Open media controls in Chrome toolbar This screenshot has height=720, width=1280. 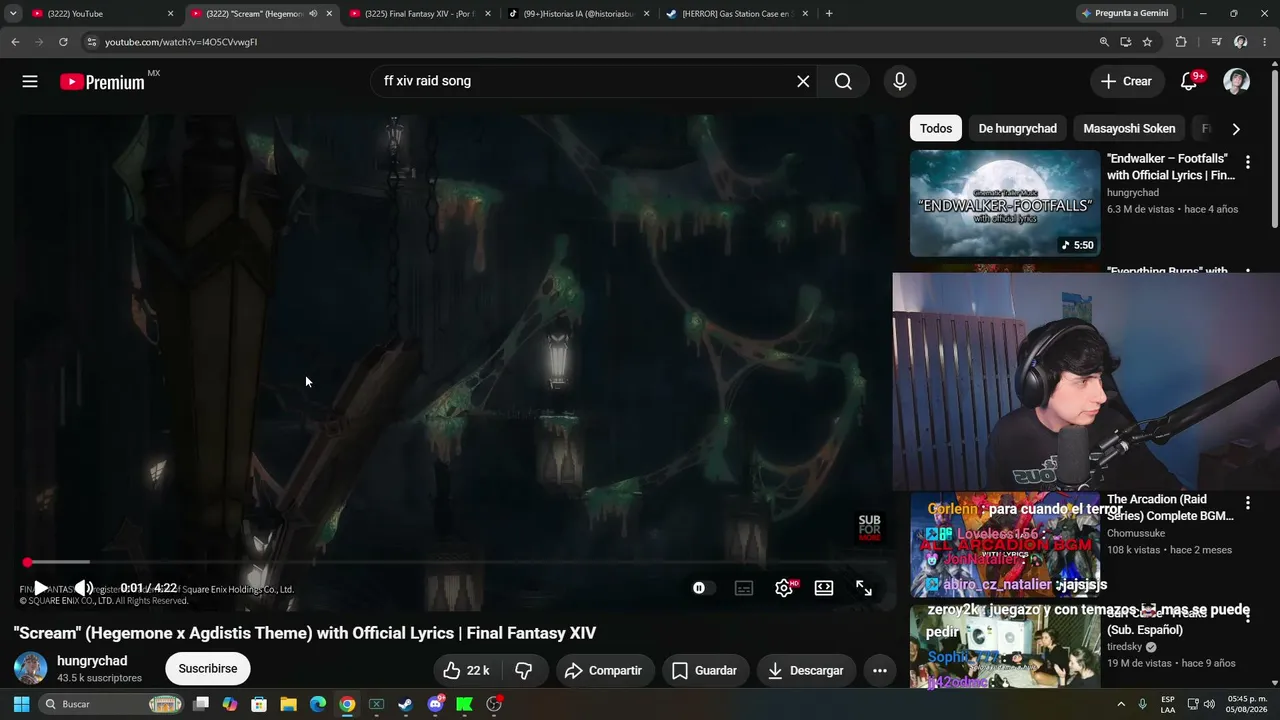coord(1216,42)
